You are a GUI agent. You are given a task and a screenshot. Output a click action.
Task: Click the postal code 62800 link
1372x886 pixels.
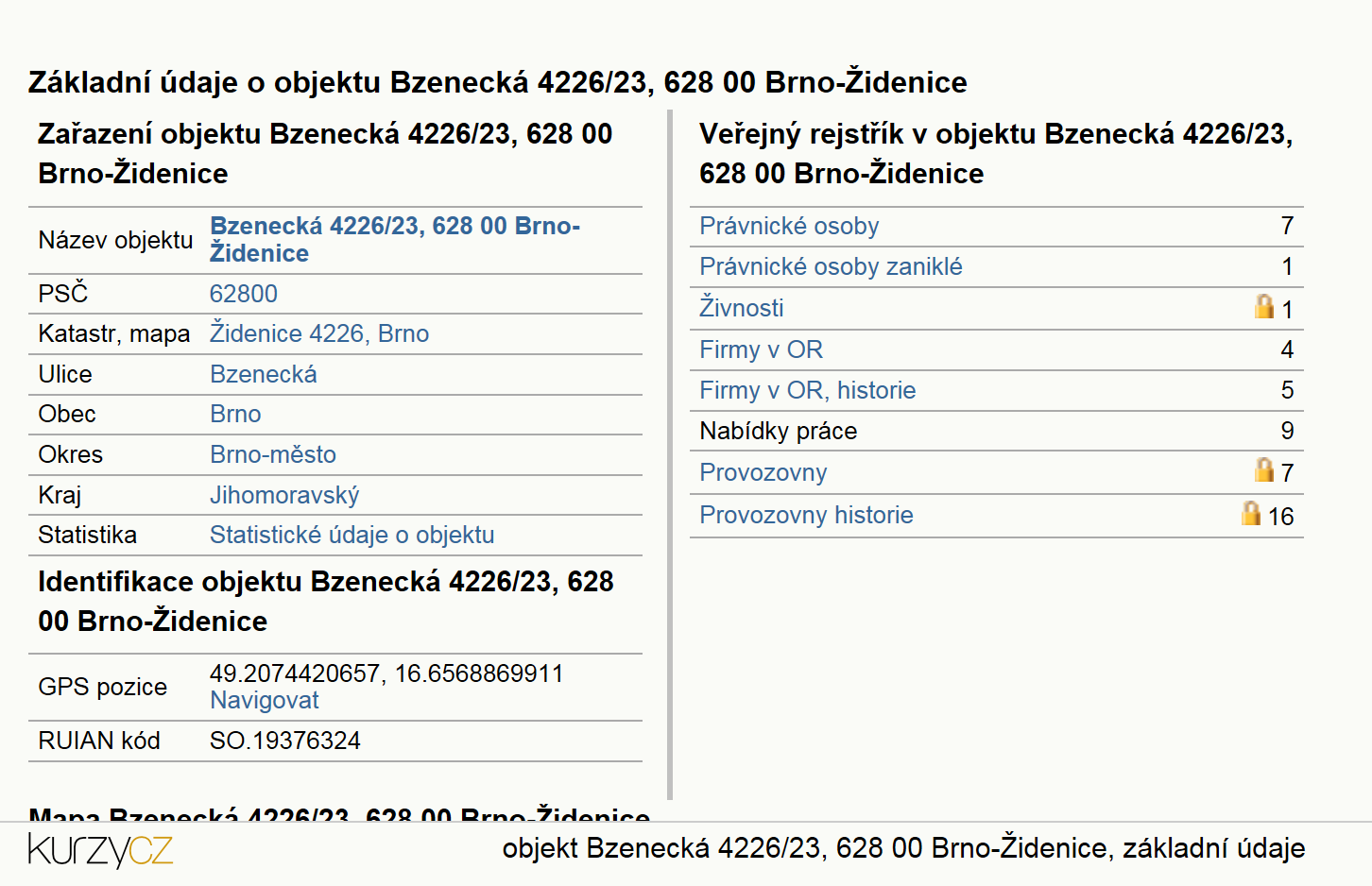[244, 294]
